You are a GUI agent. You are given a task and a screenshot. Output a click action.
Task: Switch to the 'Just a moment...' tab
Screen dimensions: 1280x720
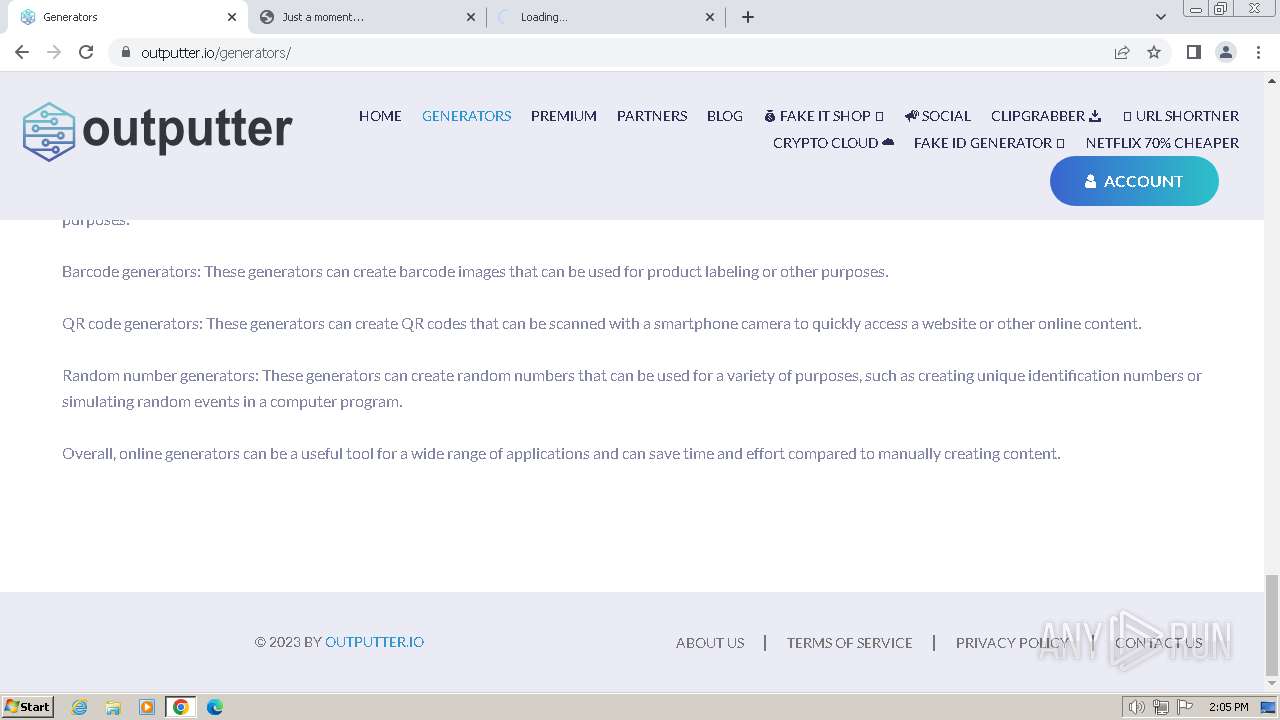point(366,17)
